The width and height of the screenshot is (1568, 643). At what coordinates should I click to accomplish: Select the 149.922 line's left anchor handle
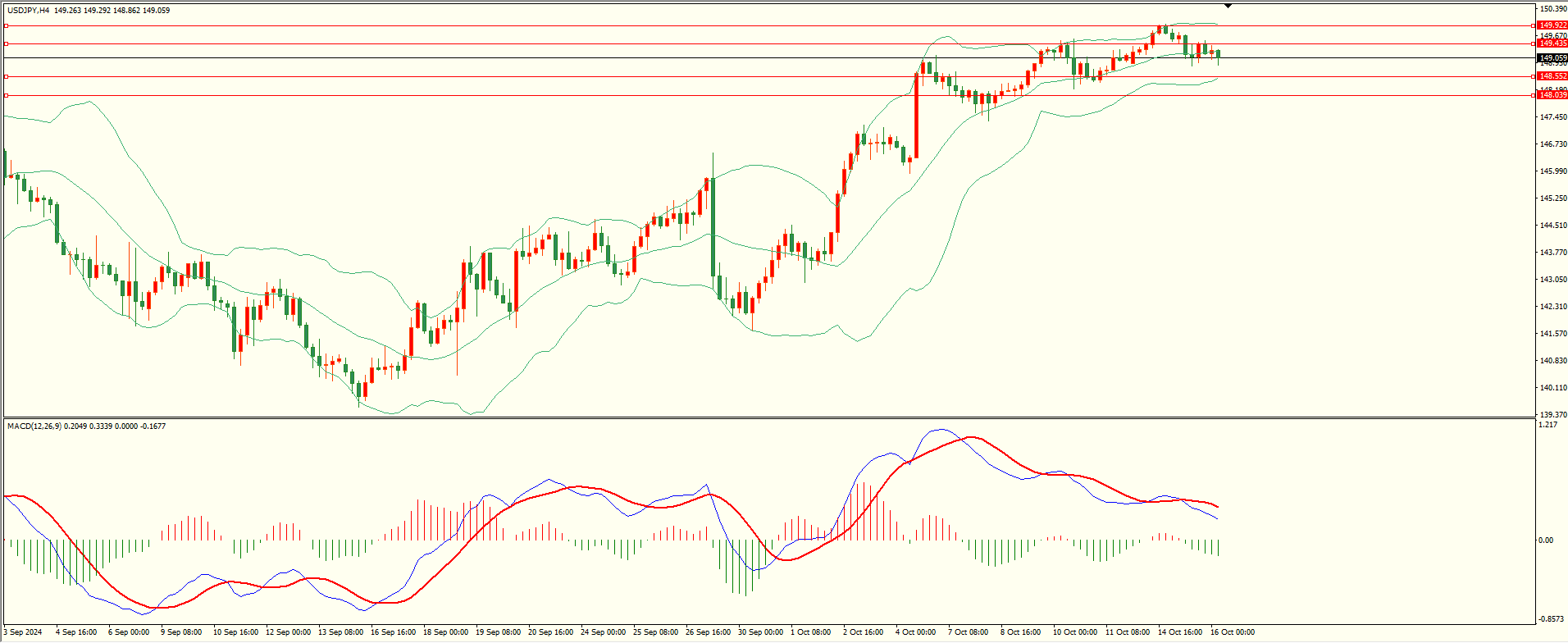click(7, 26)
